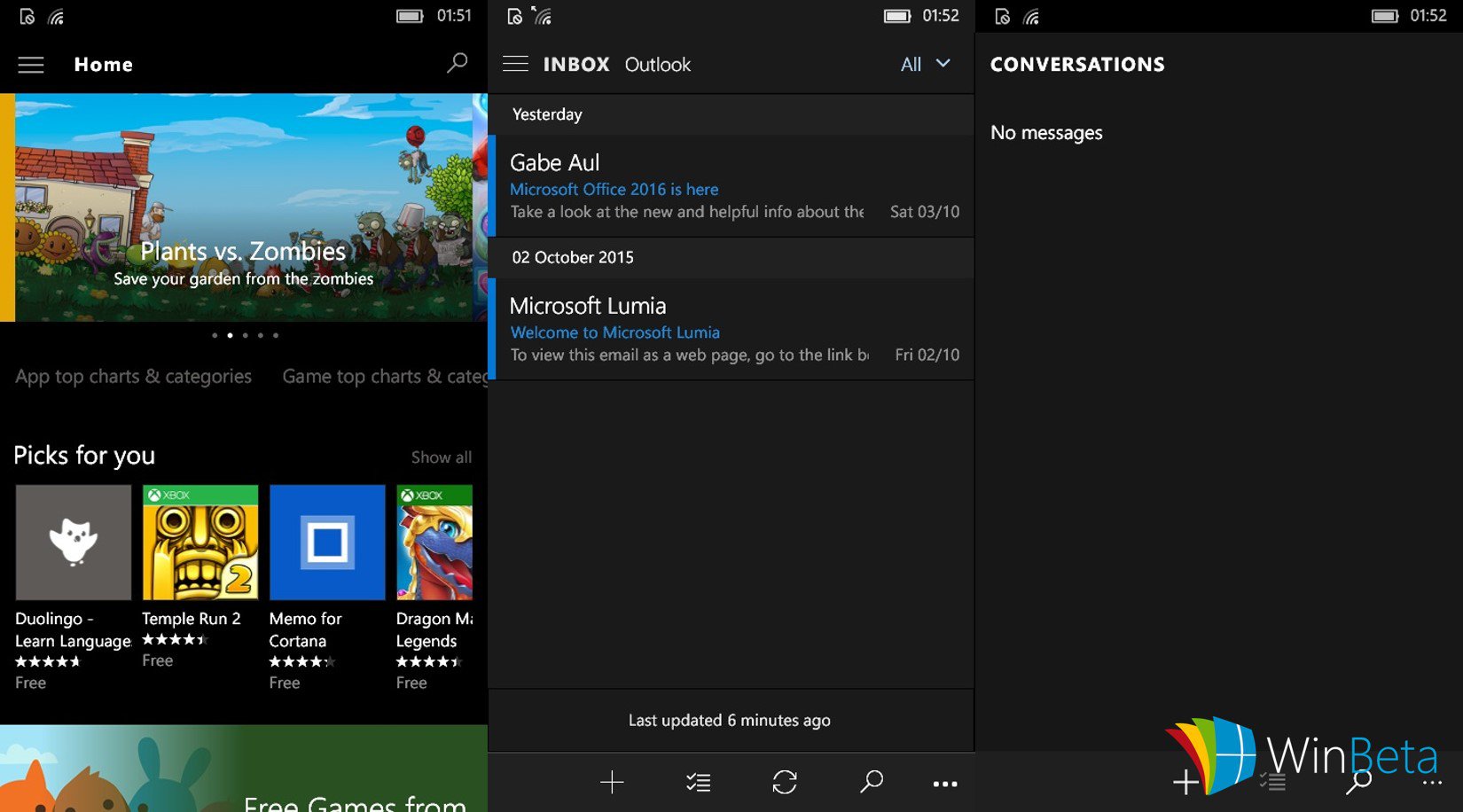The width and height of the screenshot is (1463, 812).
Task: Open Game top charts & categories
Action: [x=384, y=376]
